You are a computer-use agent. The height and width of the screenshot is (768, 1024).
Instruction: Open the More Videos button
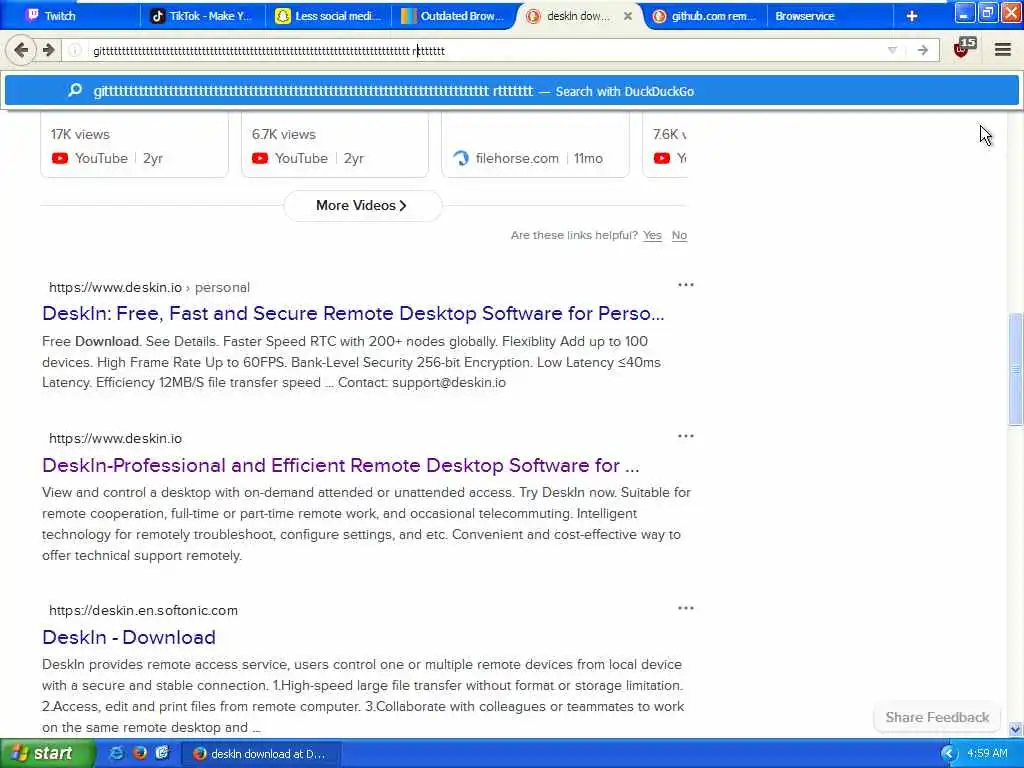[362, 206]
